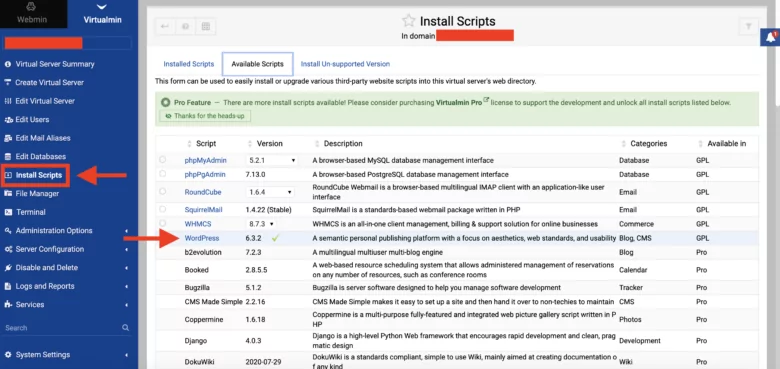The width and height of the screenshot is (780, 369).
Task: Open the Virtualmin Pro link
Action: [x=459, y=102]
